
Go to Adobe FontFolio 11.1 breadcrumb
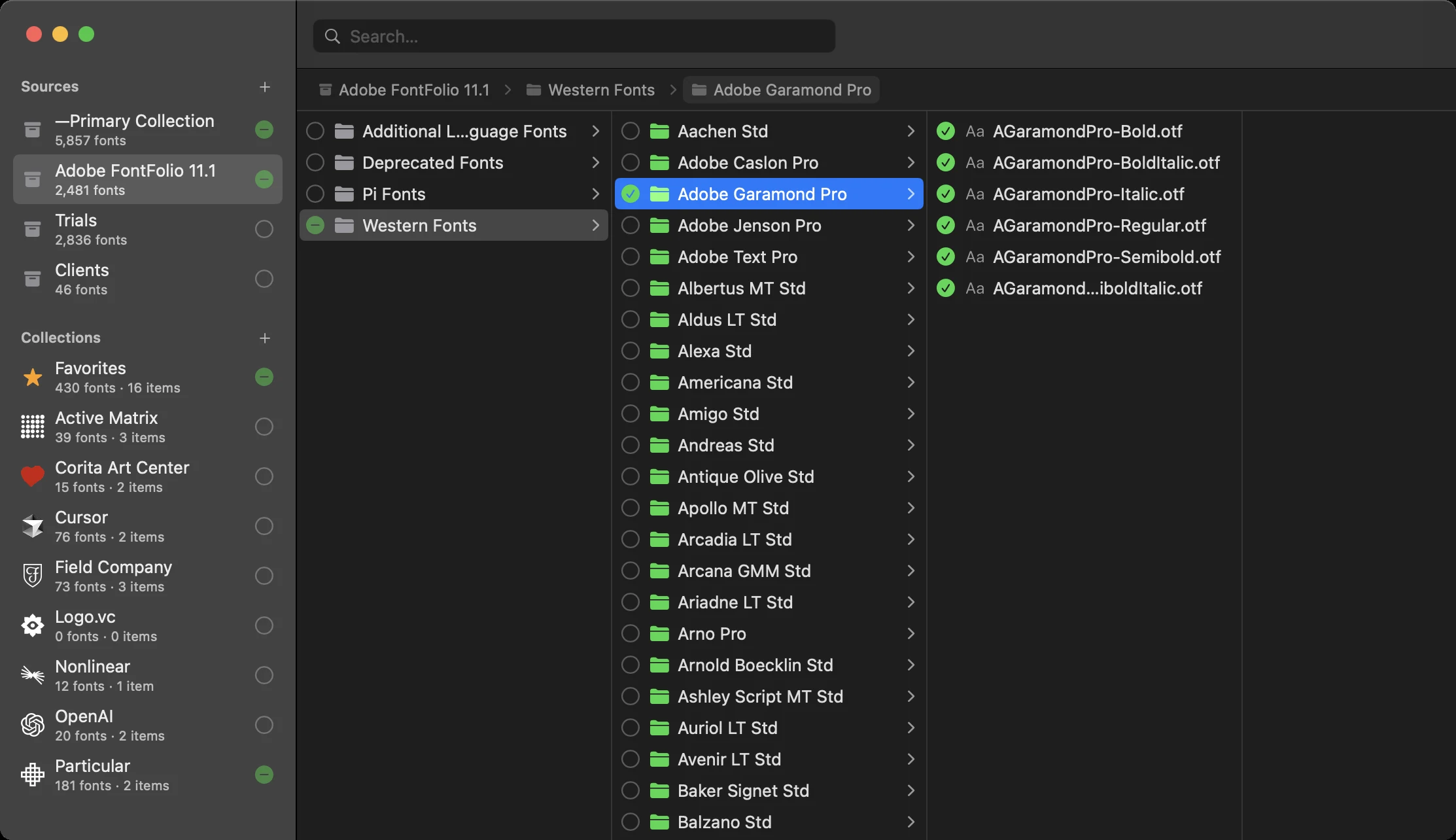click(x=404, y=90)
